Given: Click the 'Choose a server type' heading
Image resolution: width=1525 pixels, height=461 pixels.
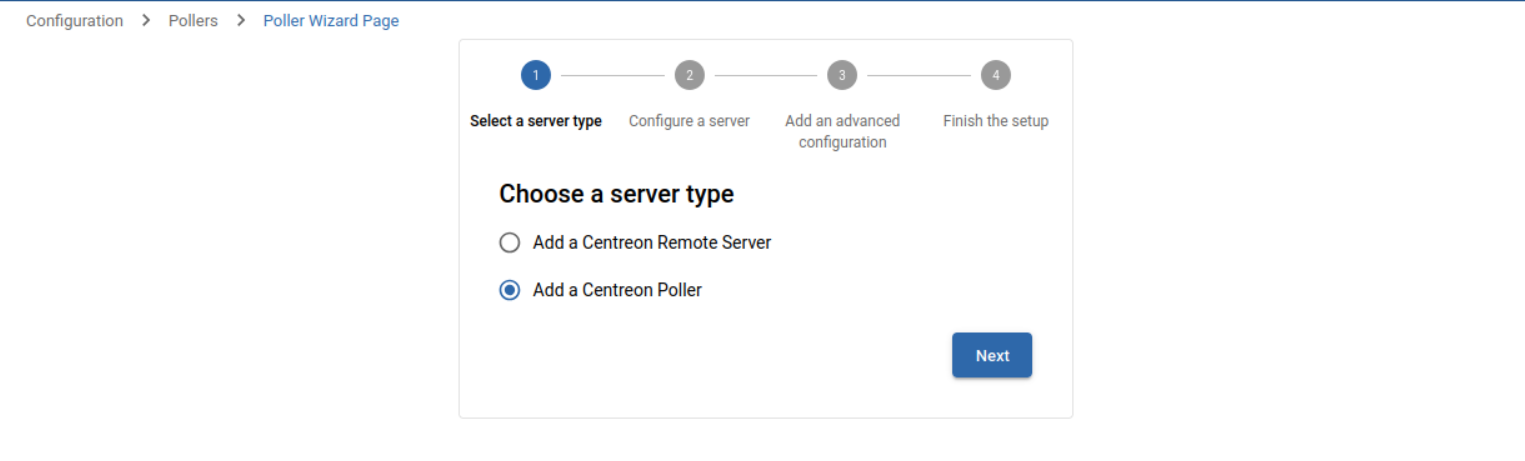Looking at the screenshot, I should pyautogui.click(x=616, y=194).
